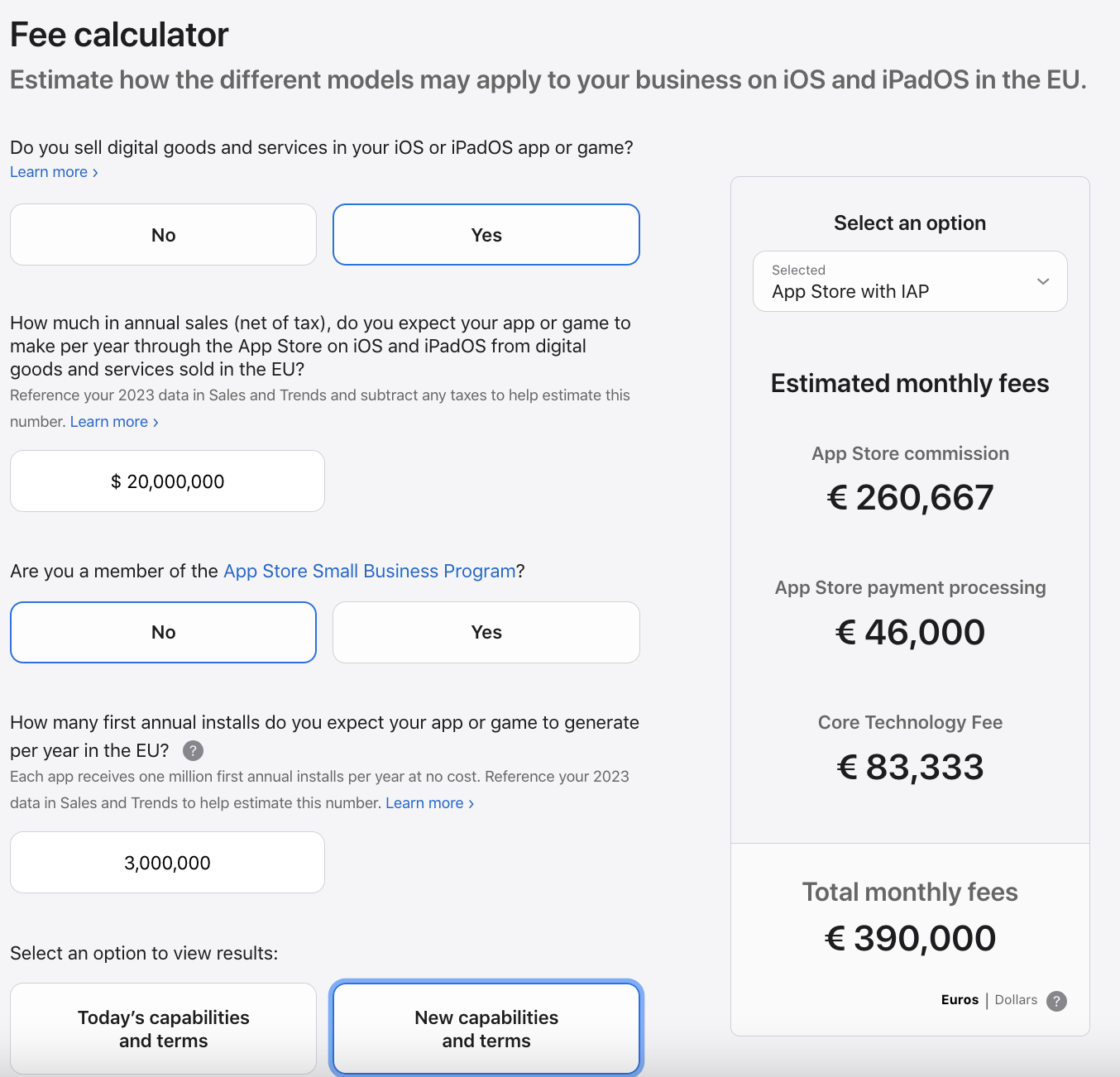Choose No for Small Business Program membership

click(163, 632)
